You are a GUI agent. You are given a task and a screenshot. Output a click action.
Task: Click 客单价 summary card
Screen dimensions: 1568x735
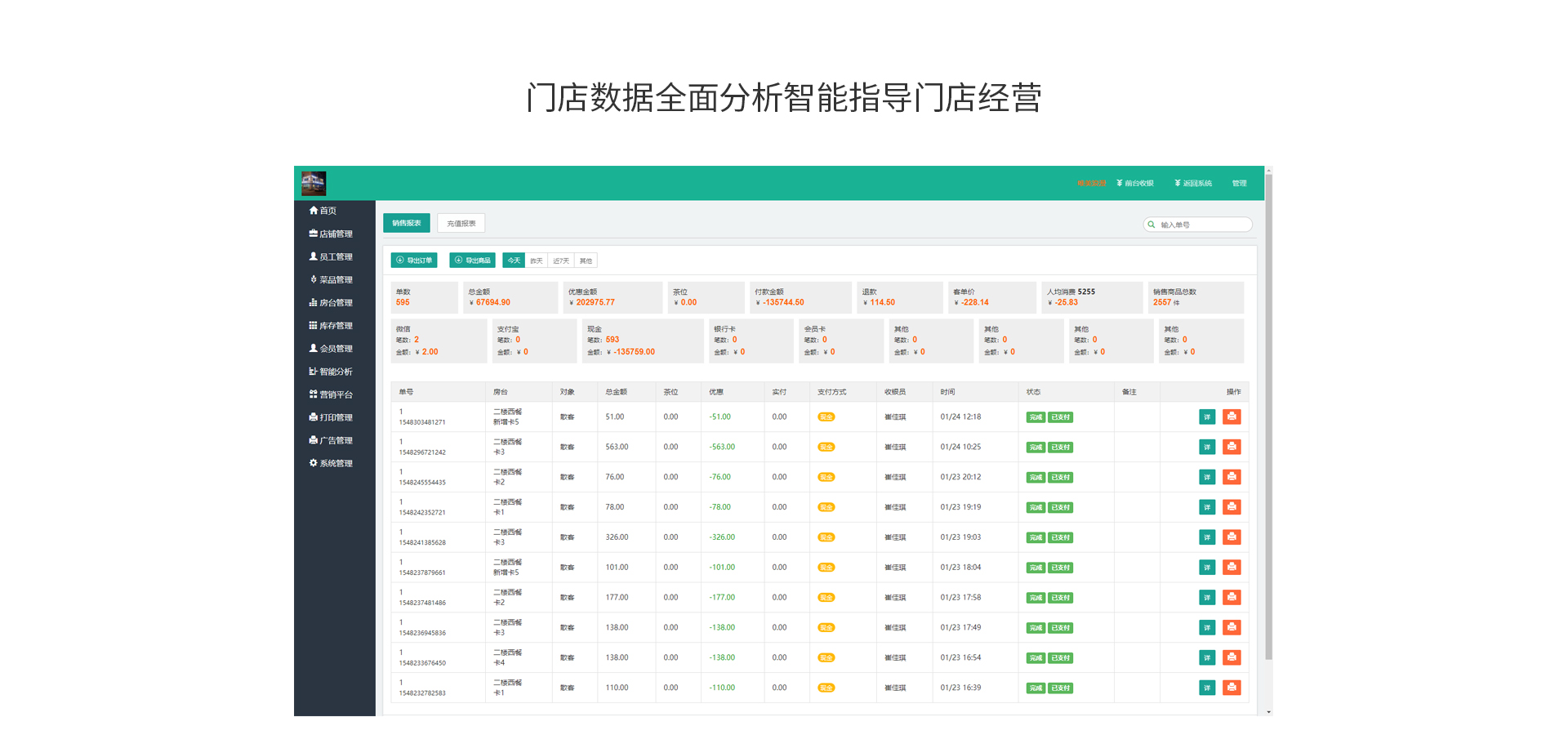[992, 297]
